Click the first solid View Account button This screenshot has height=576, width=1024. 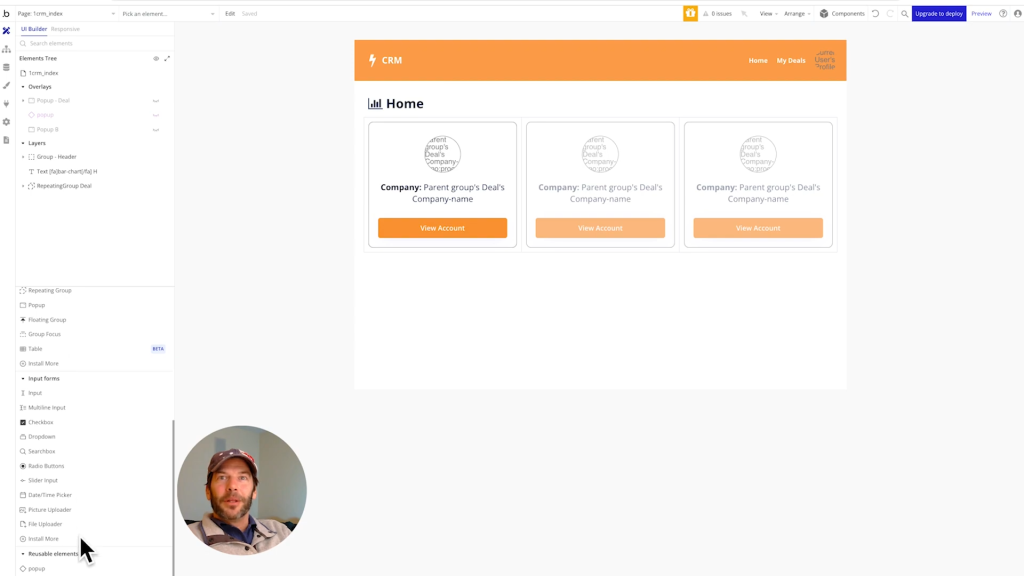(x=442, y=228)
